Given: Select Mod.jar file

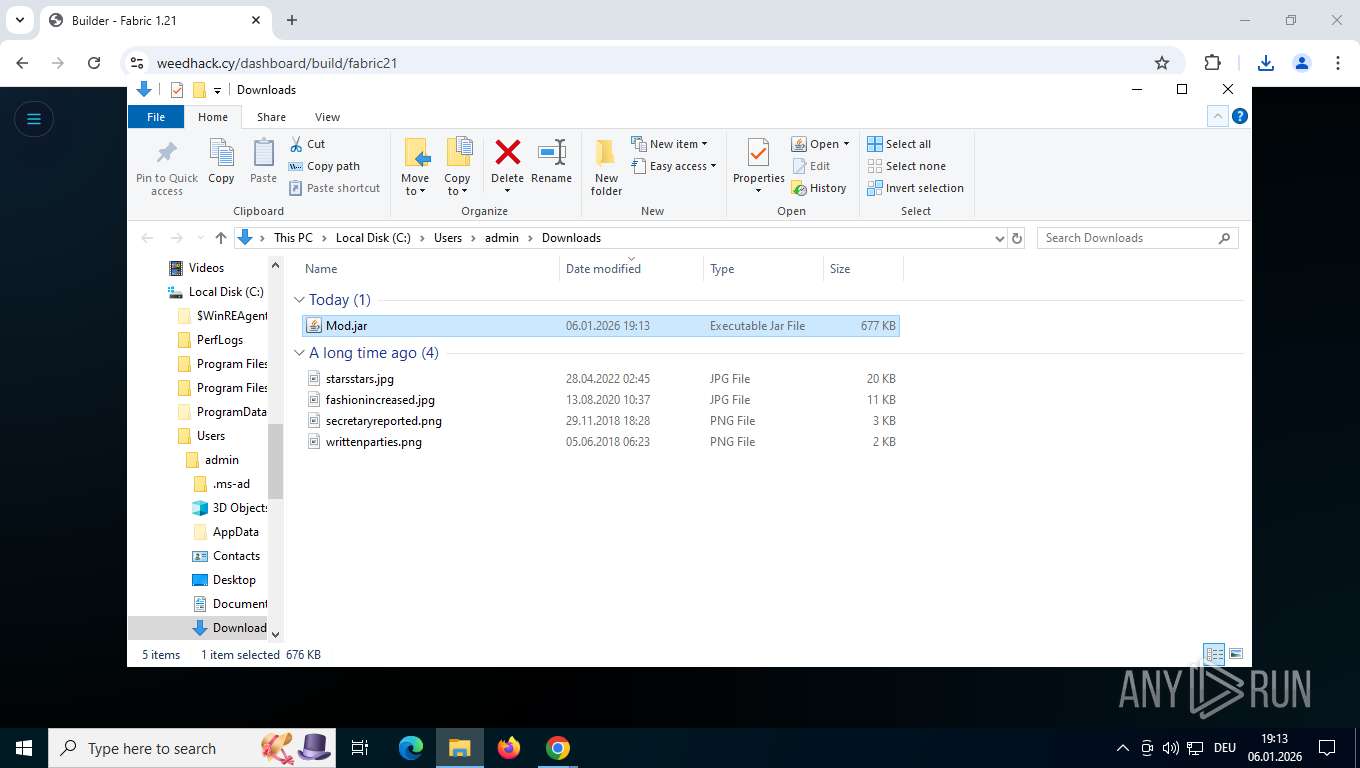Looking at the screenshot, I should 600,326.
